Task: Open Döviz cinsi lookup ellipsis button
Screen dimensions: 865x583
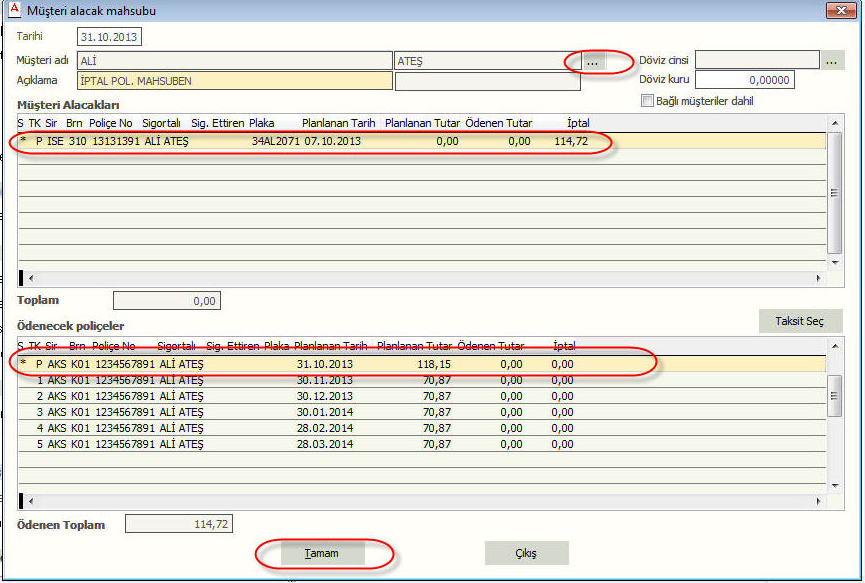Action: point(833,61)
